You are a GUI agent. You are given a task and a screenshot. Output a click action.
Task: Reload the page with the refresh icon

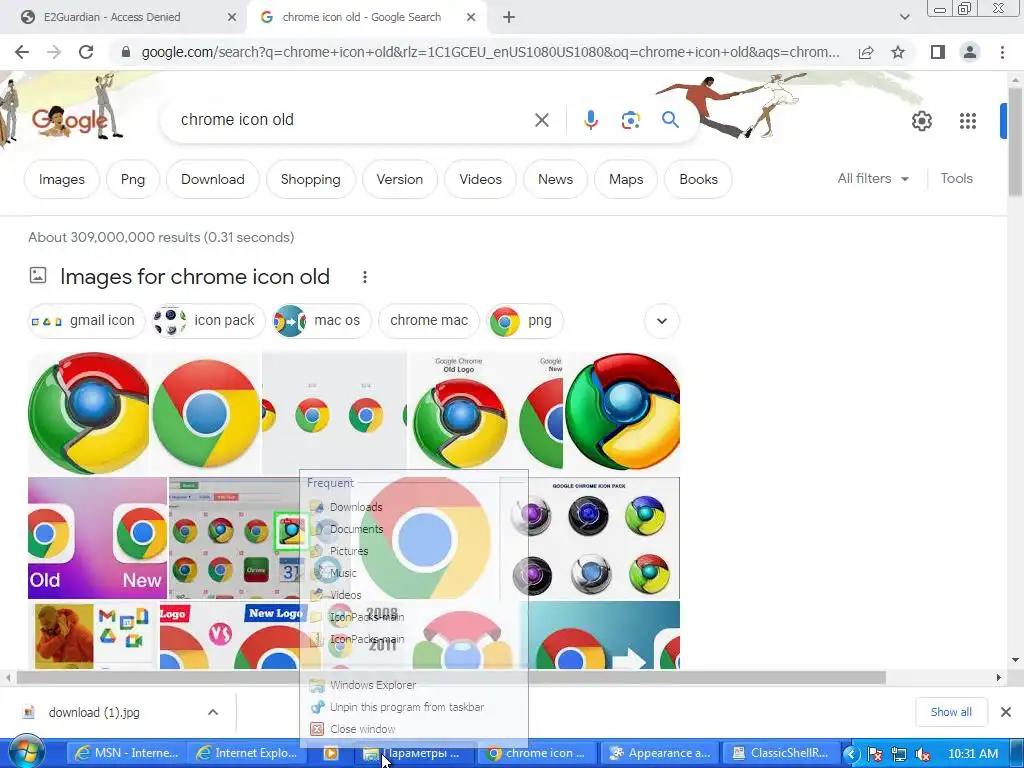pyautogui.click(x=86, y=52)
